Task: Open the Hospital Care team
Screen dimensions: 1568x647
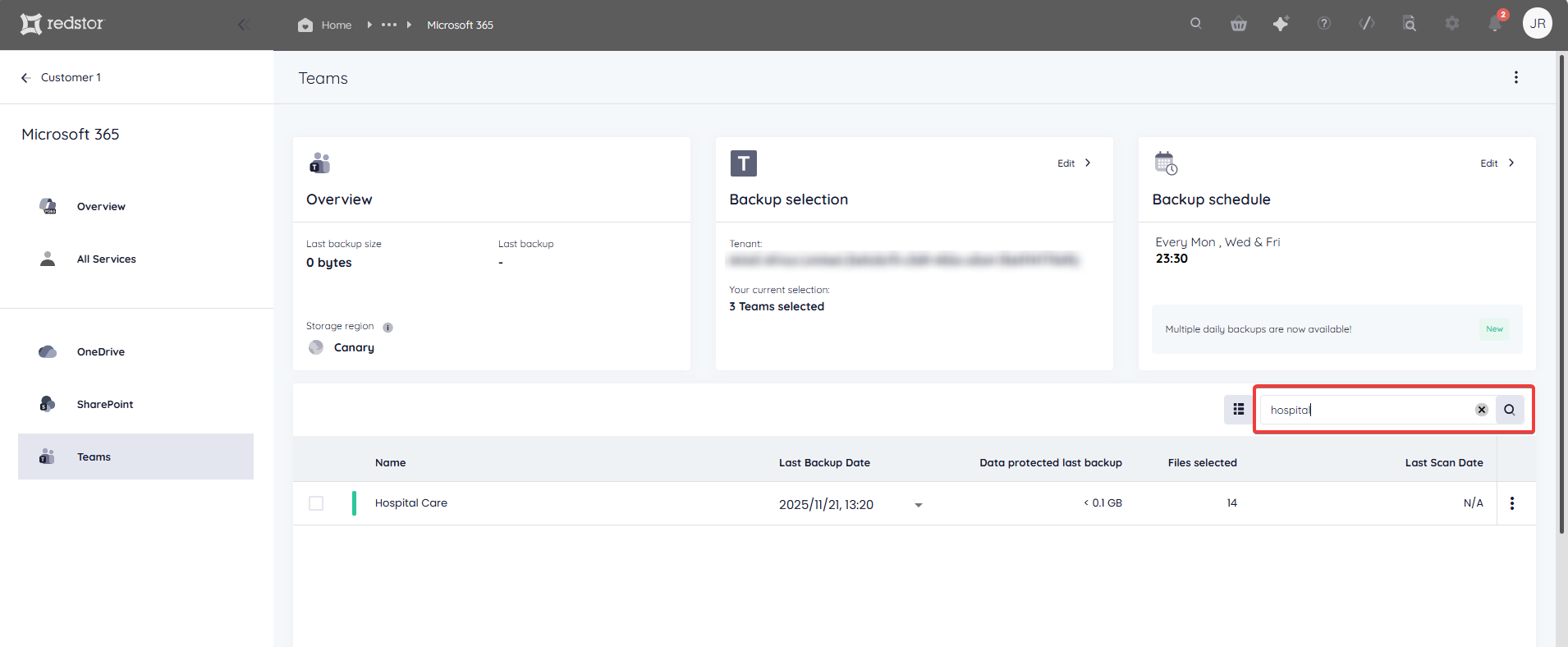Action: 411,503
